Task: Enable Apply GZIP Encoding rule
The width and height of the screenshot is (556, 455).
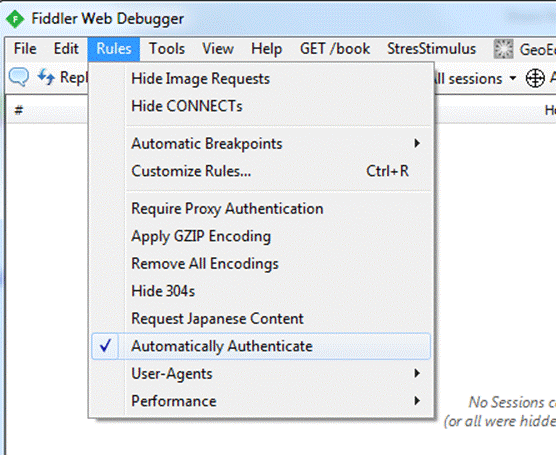Action: point(261,237)
